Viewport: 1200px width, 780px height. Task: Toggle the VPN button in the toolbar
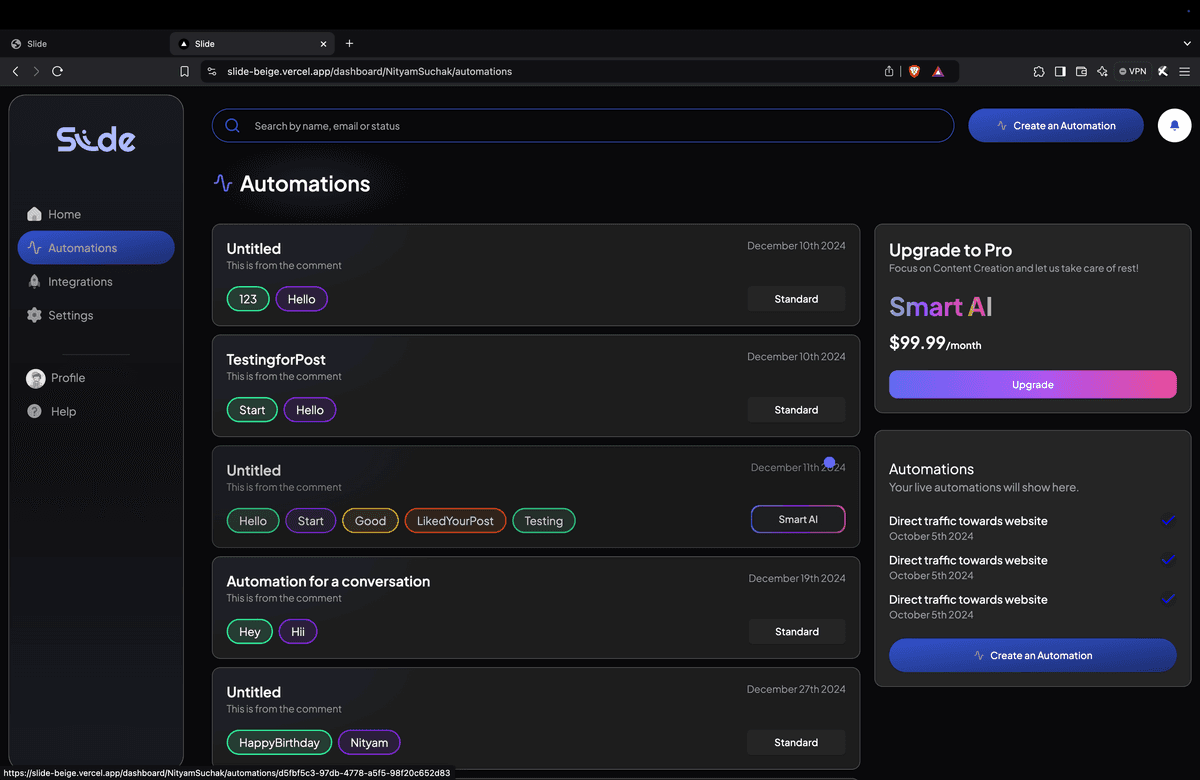pos(1132,71)
